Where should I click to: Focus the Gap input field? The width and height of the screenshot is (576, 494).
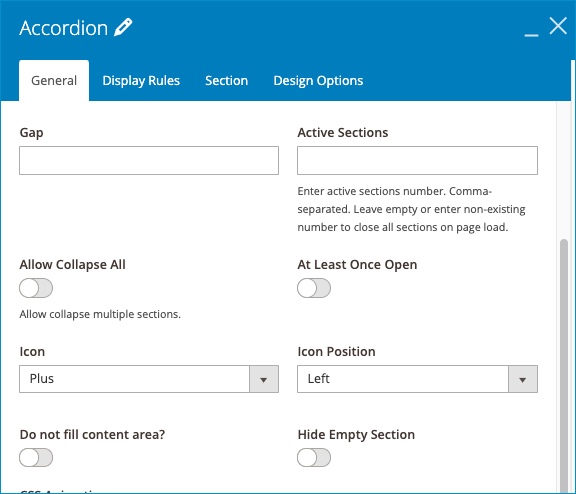click(x=149, y=161)
